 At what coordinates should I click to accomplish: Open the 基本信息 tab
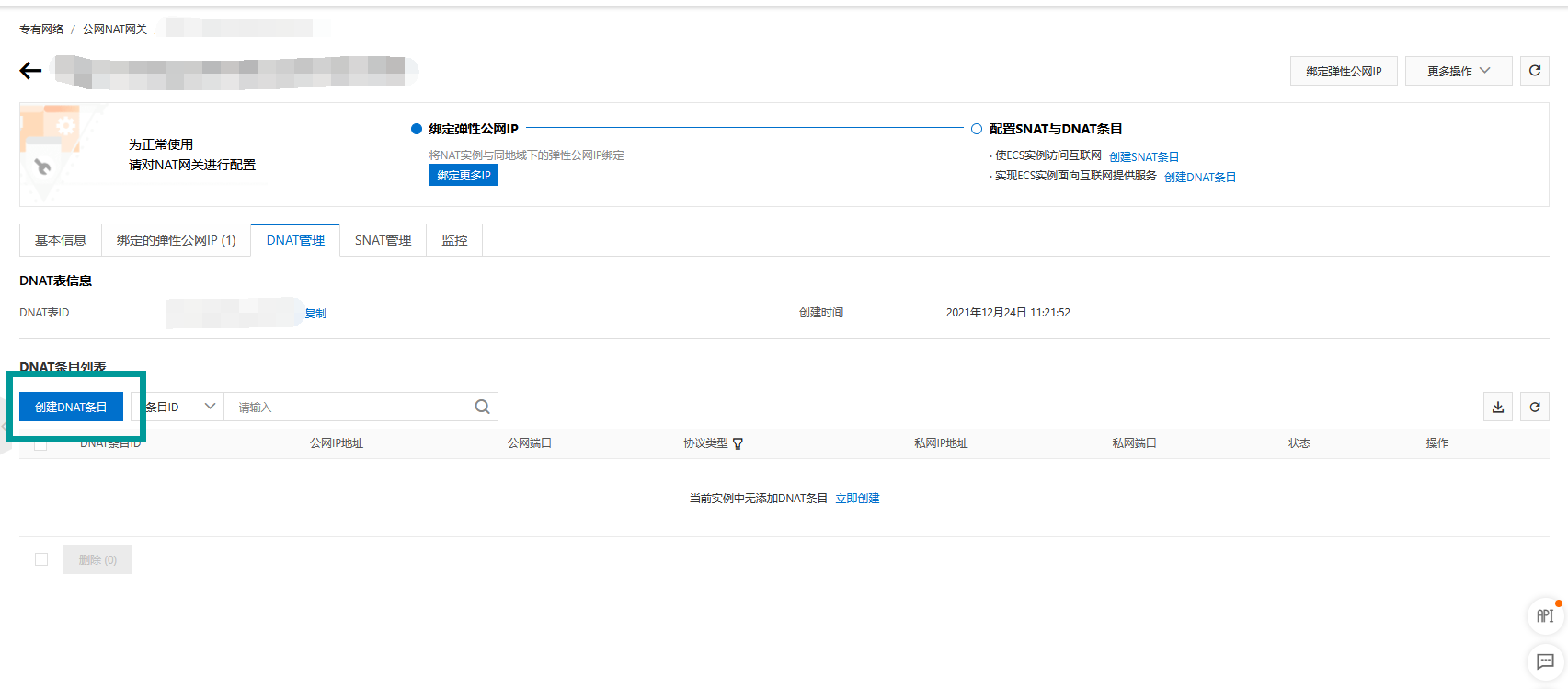click(61, 240)
